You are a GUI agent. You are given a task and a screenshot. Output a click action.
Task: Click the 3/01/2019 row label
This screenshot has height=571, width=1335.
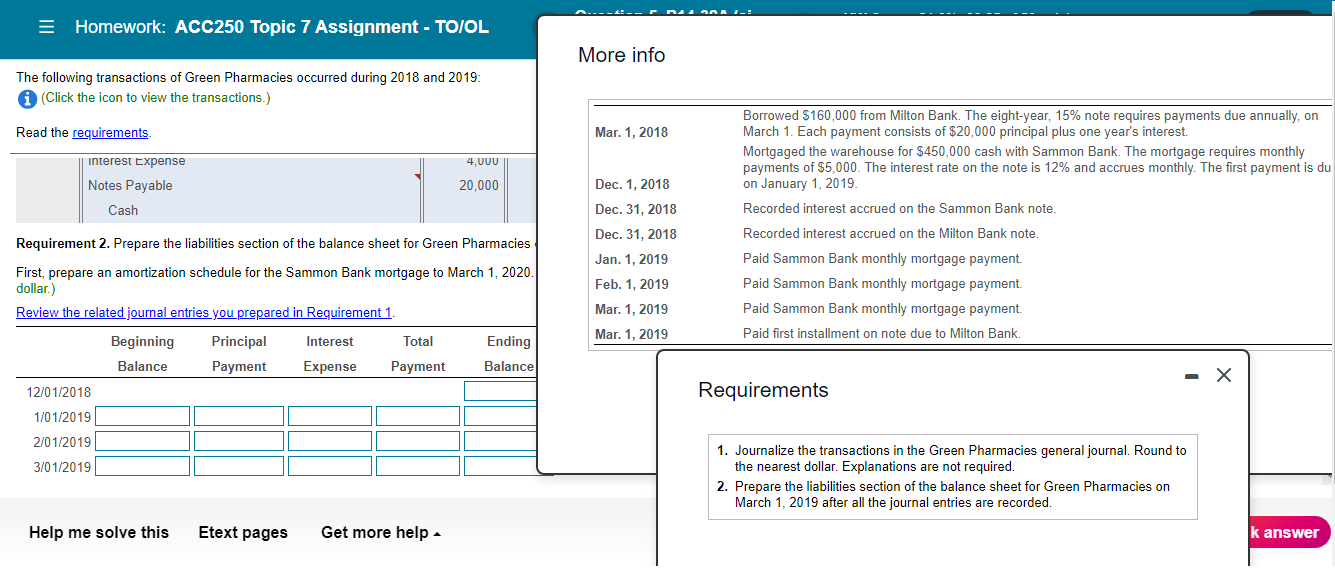tap(62, 467)
